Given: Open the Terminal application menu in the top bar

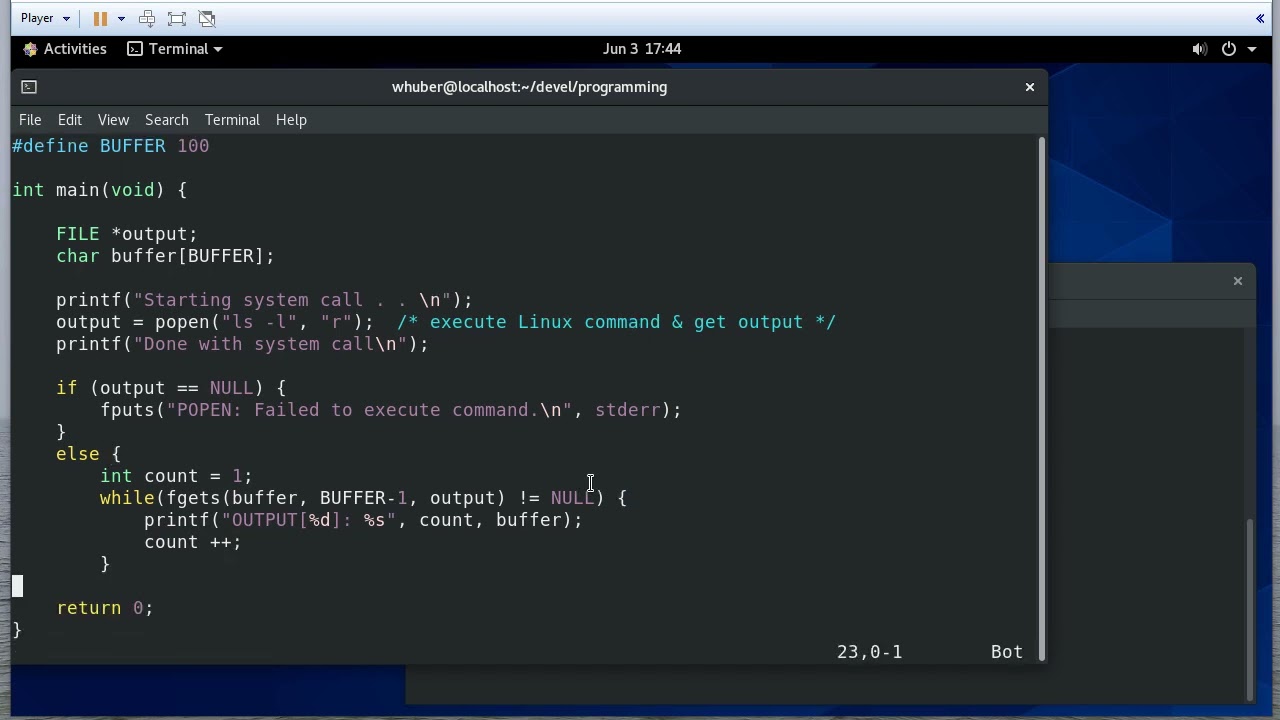Looking at the screenshot, I should click(x=175, y=49).
